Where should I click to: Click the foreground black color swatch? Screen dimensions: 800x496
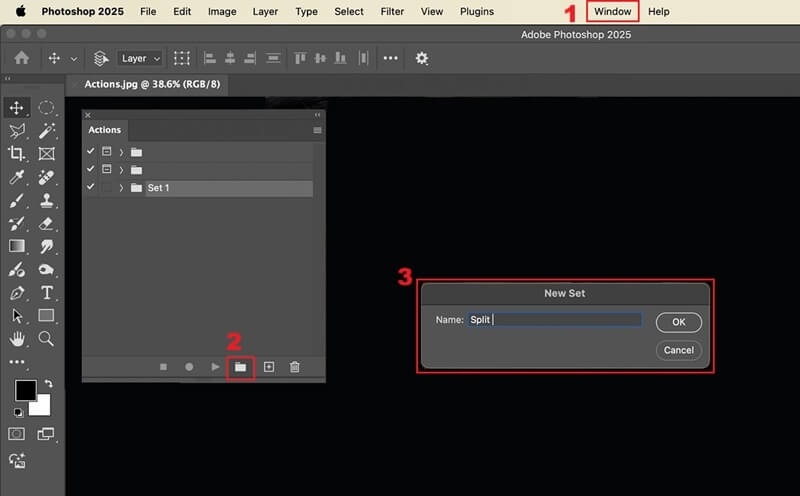(x=26, y=390)
